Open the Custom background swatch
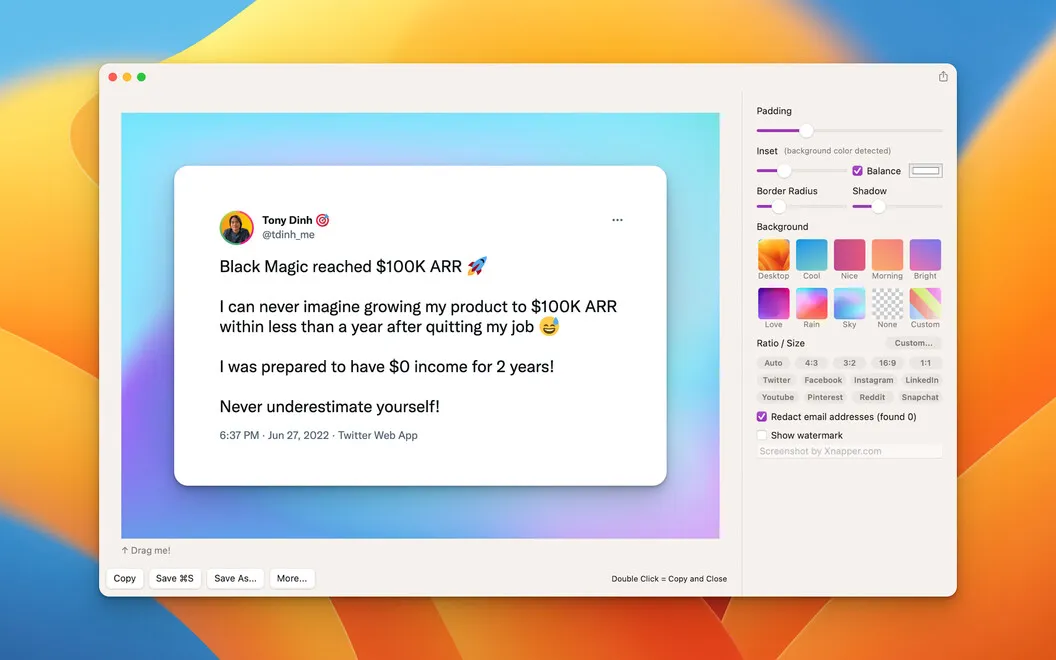The width and height of the screenshot is (1056, 660). [925, 303]
